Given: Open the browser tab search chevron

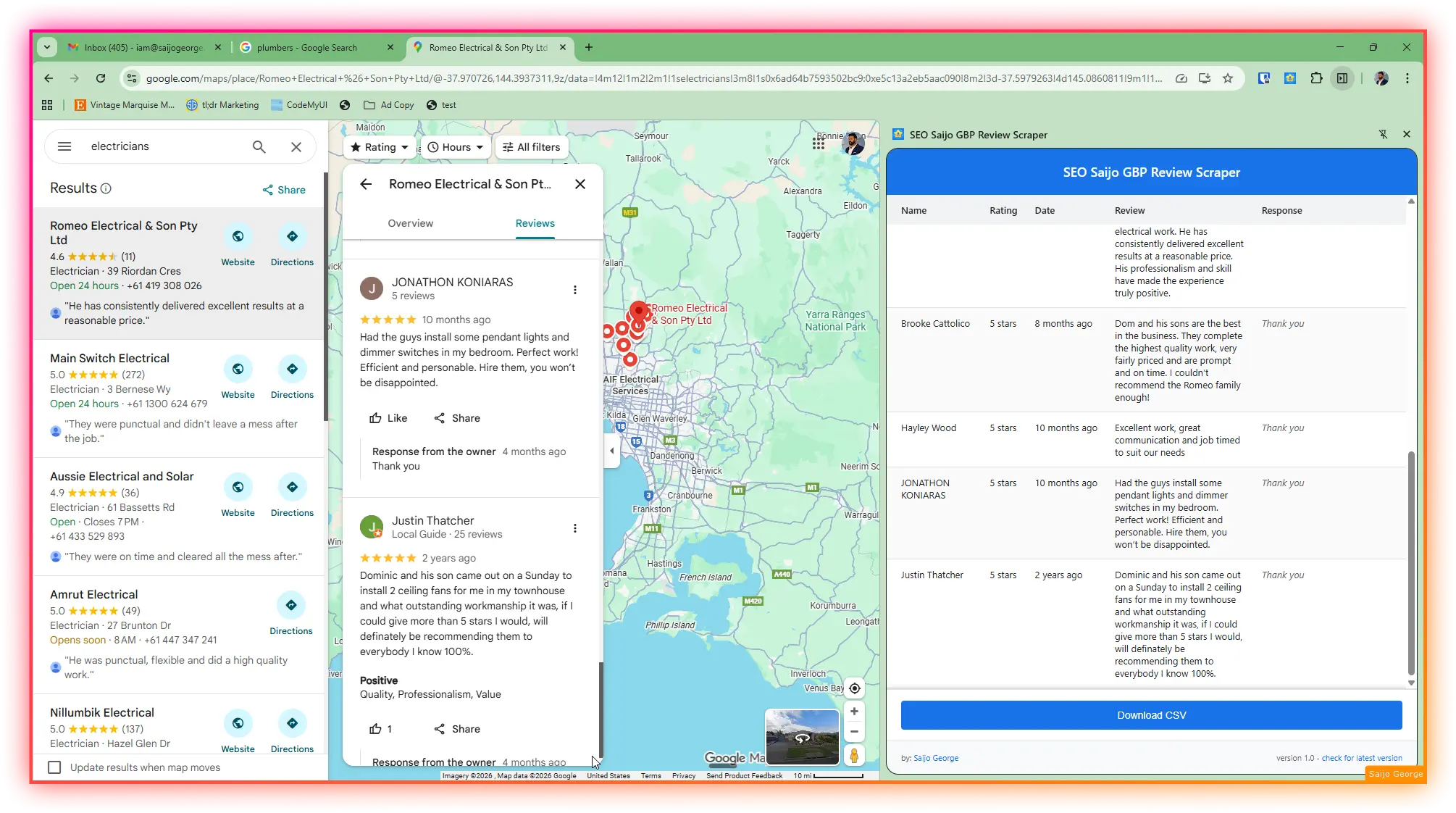Looking at the screenshot, I should click(x=47, y=47).
